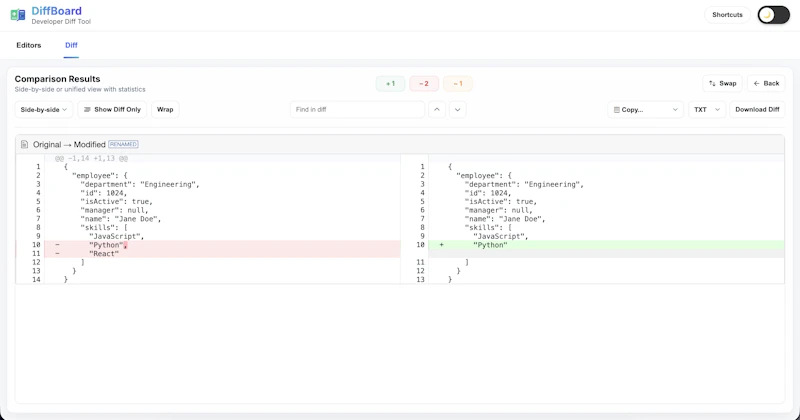Click the +1 additions badge
This screenshot has width=800, height=420.
[390, 84]
